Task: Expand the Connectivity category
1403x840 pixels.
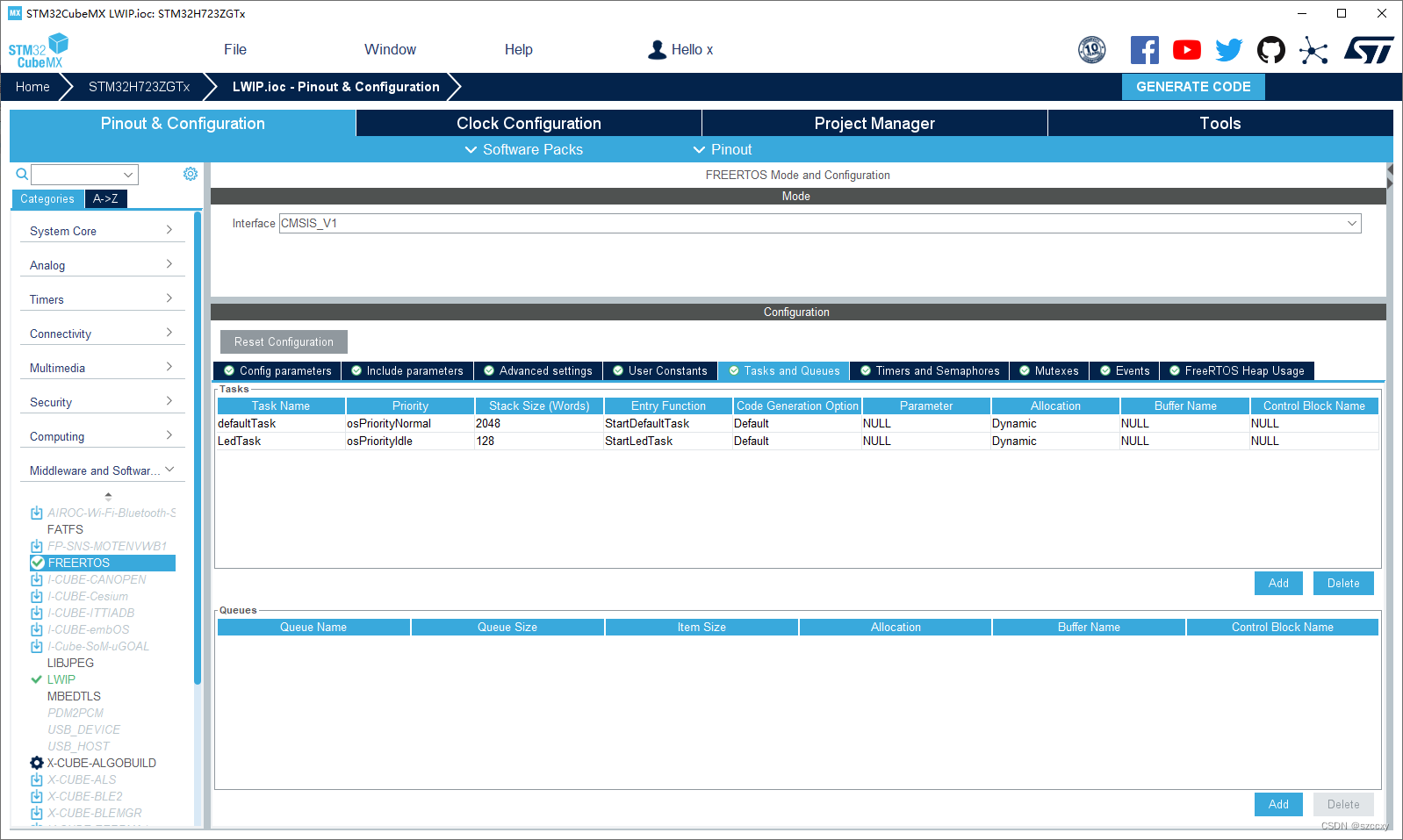Action: (x=102, y=334)
